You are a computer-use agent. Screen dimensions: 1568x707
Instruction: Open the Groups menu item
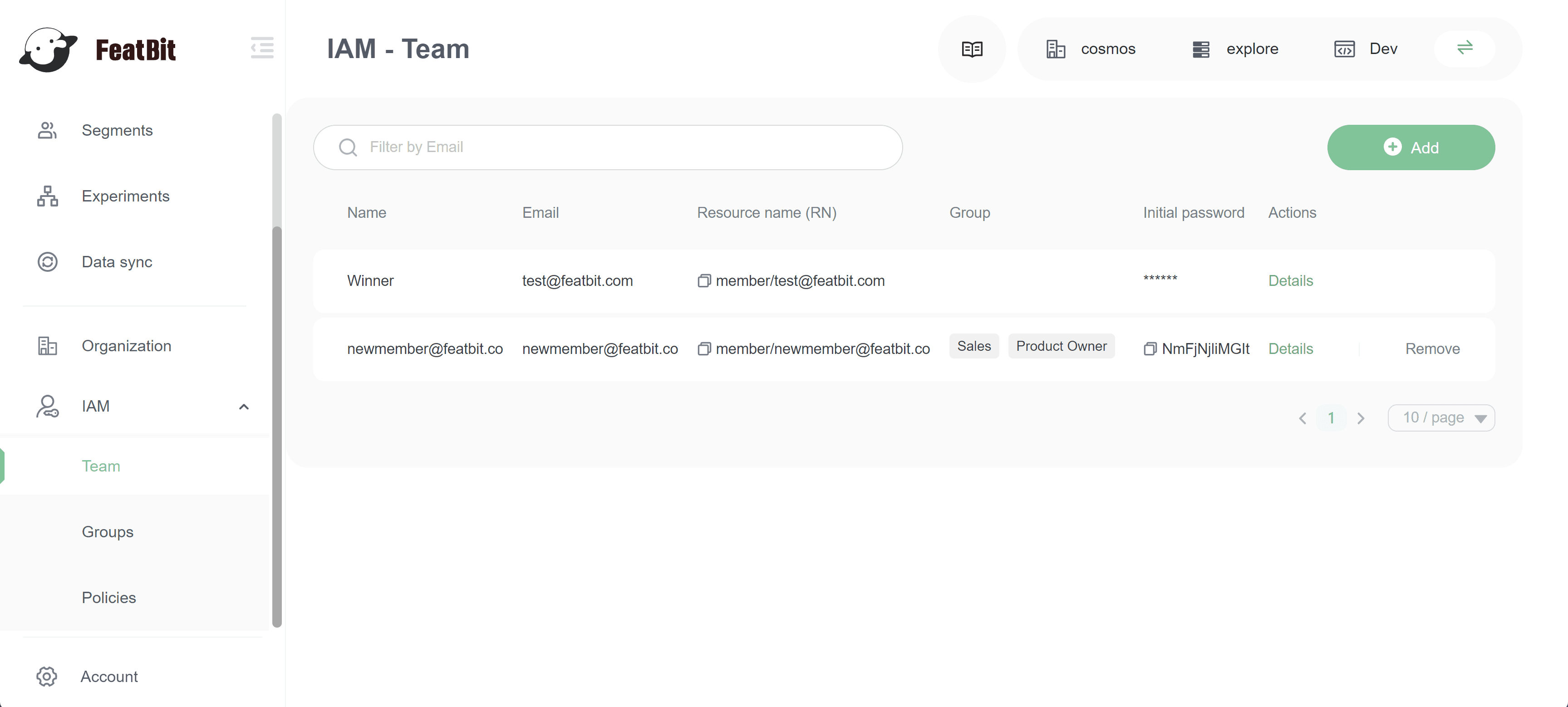(x=108, y=532)
